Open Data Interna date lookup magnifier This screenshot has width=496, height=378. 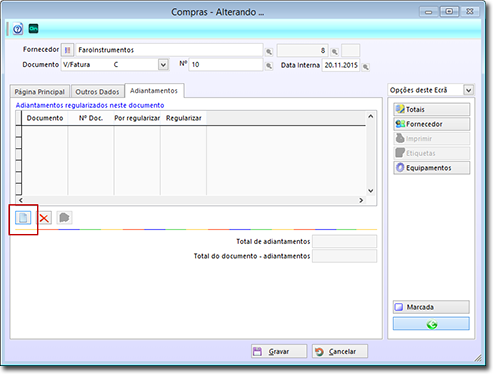[365, 67]
